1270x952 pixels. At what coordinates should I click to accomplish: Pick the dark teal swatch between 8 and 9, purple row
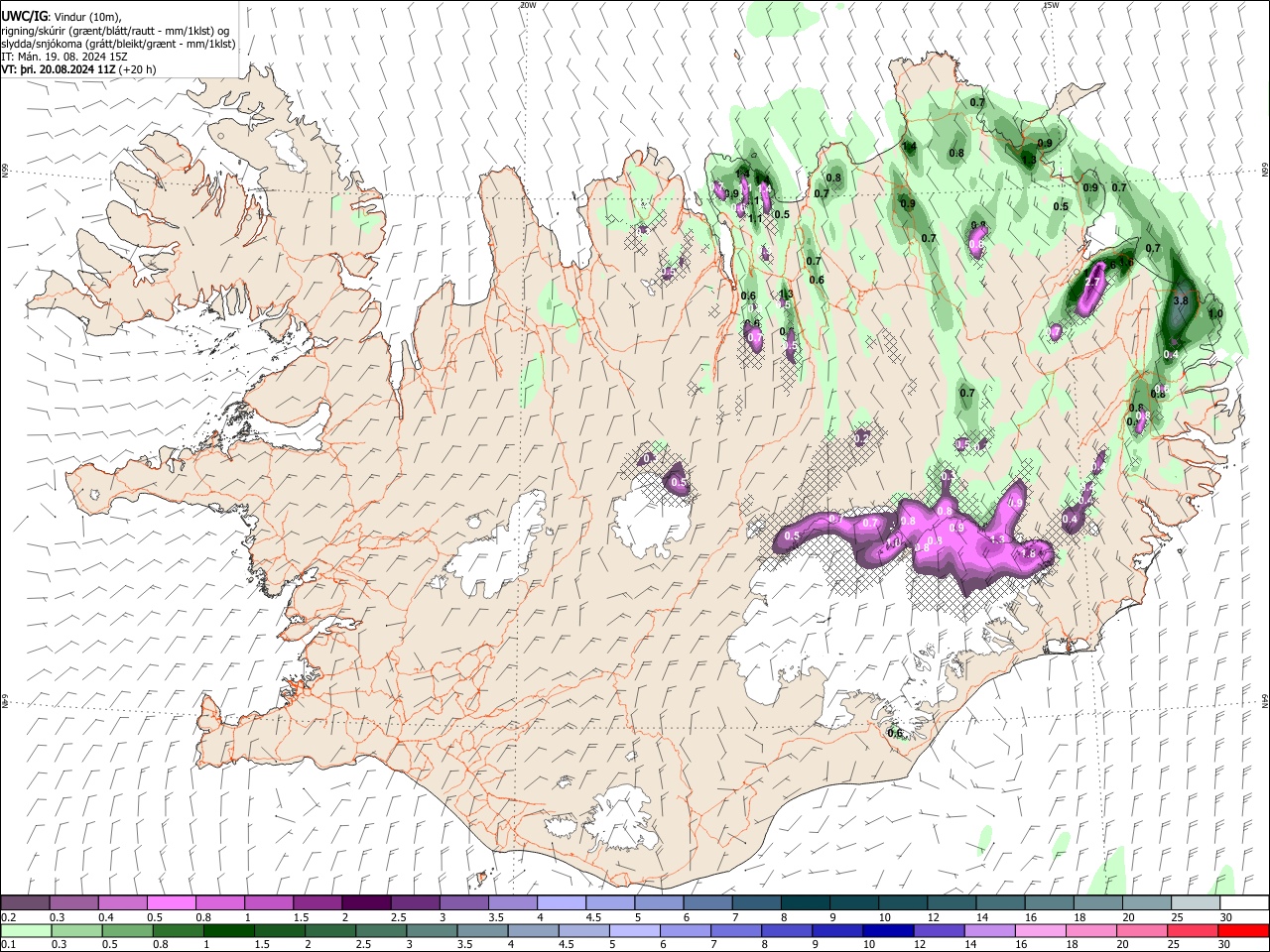coord(806,903)
